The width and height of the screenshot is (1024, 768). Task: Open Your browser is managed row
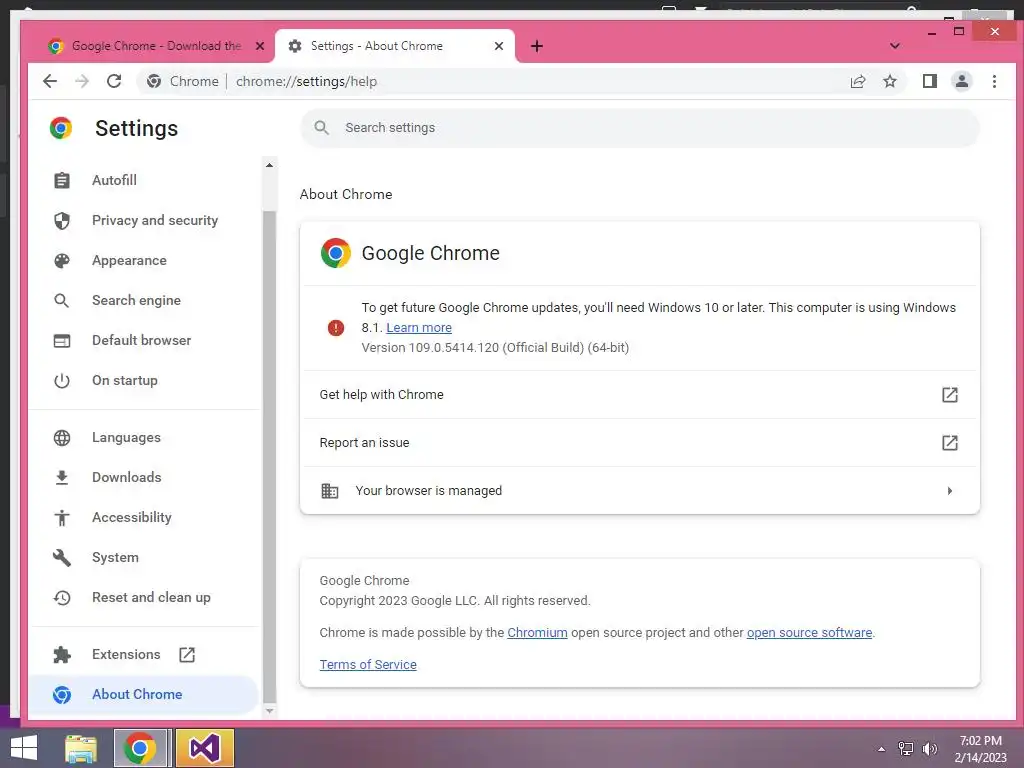pyautogui.click(x=640, y=490)
